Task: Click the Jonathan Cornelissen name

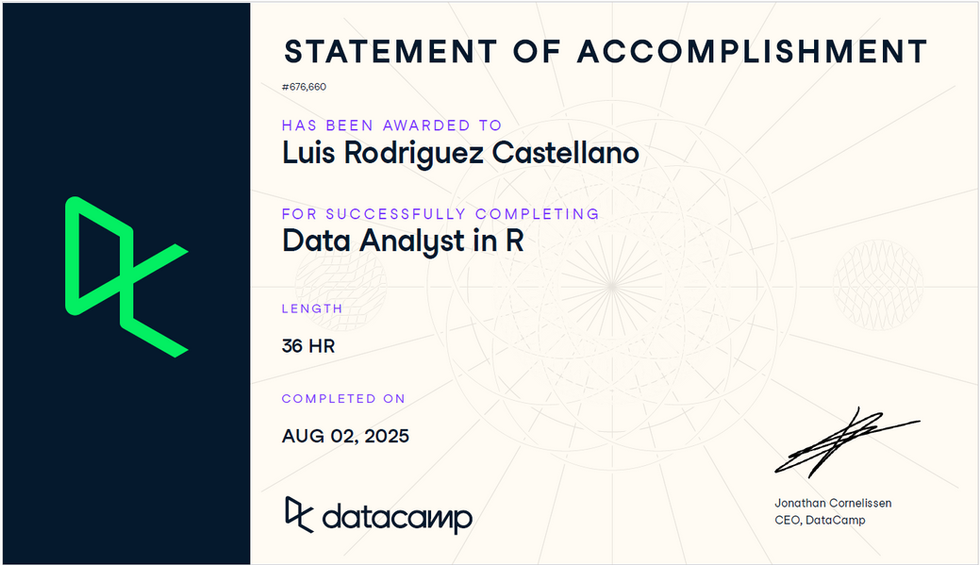Action: pyautogui.click(x=833, y=503)
